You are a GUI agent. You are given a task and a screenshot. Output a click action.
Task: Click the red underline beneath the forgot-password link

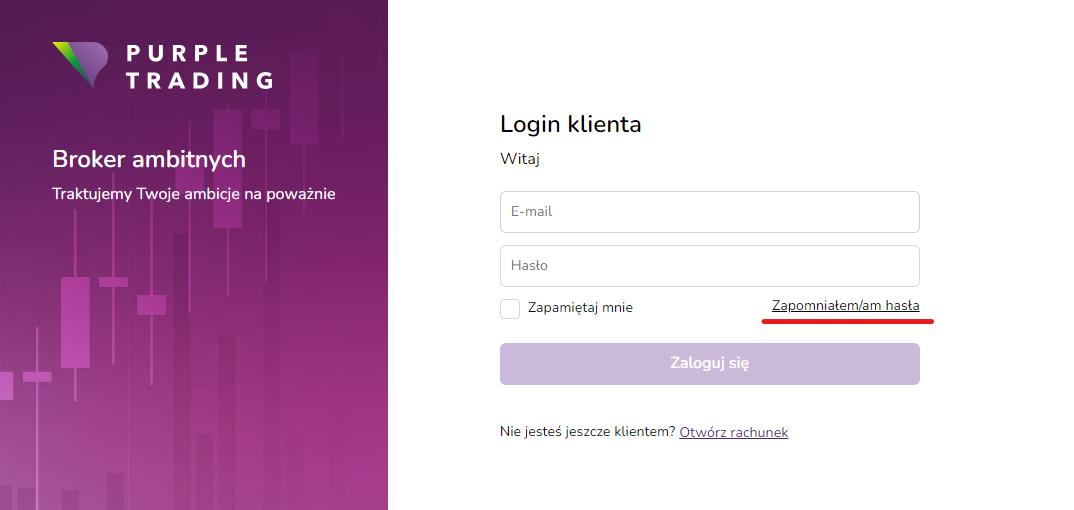[848, 320]
